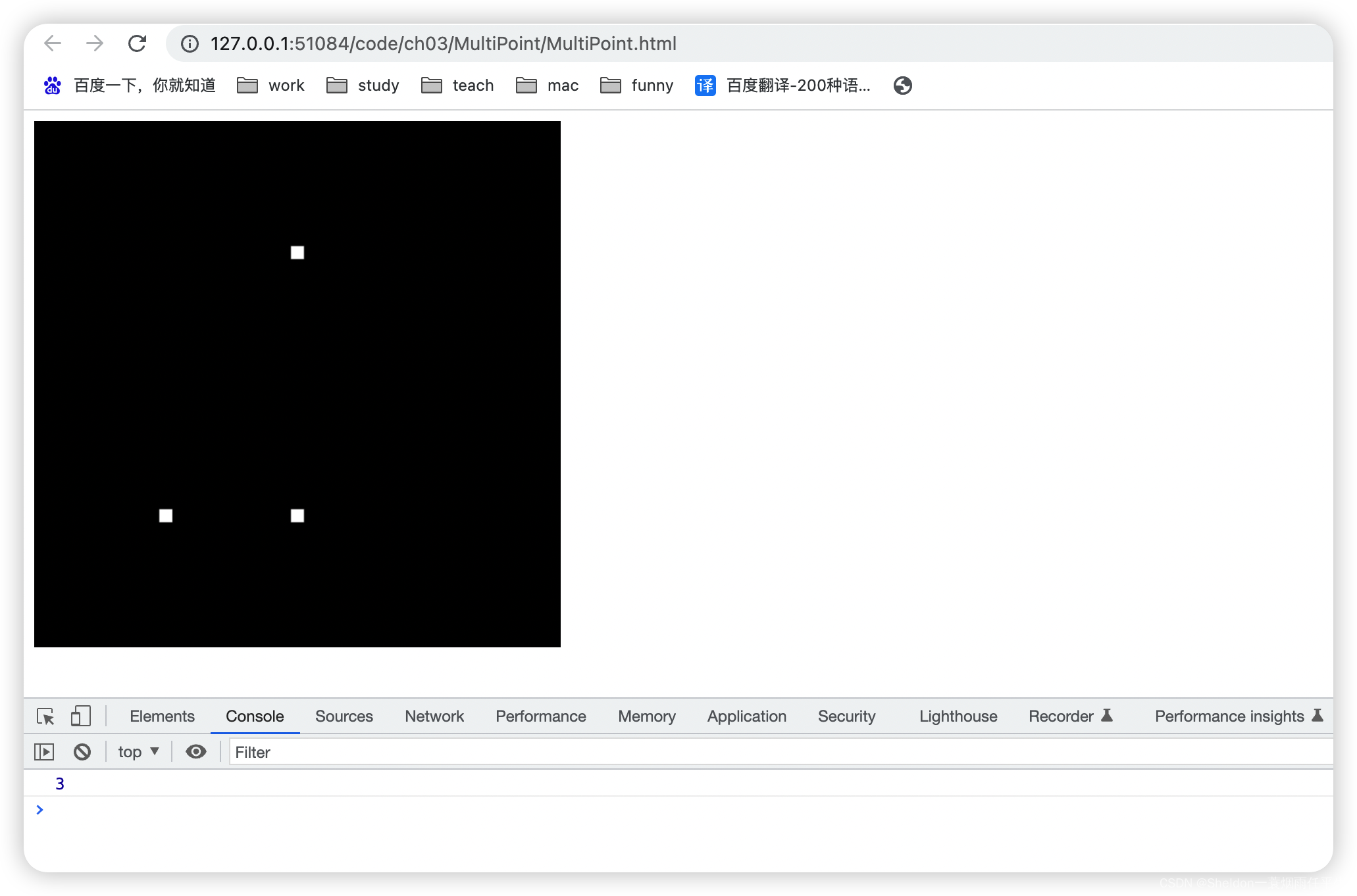Toggle the device toolbar icon

coord(80,716)
